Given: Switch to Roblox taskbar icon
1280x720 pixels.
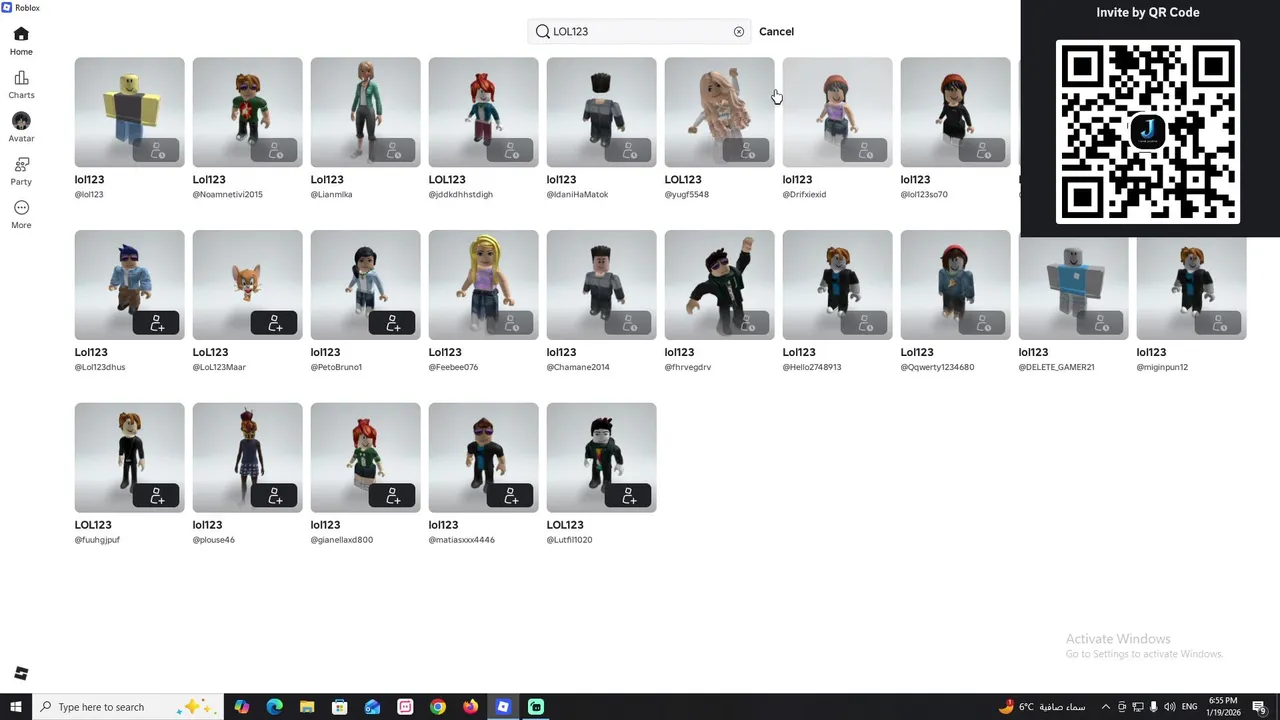Looking at the screenshot, I should tap(503, 707).
